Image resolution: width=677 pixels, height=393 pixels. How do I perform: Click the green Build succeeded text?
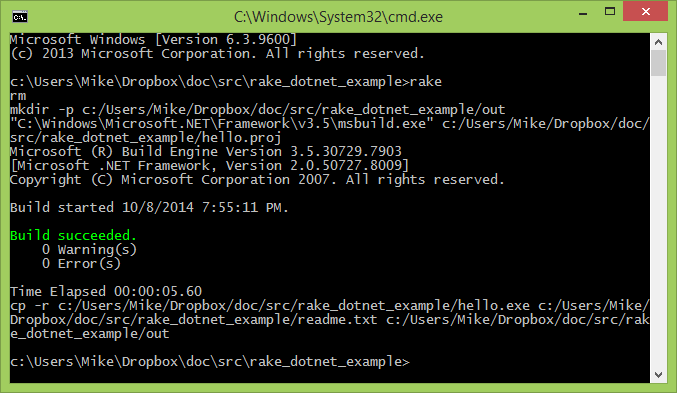click(x=73, y=235)
